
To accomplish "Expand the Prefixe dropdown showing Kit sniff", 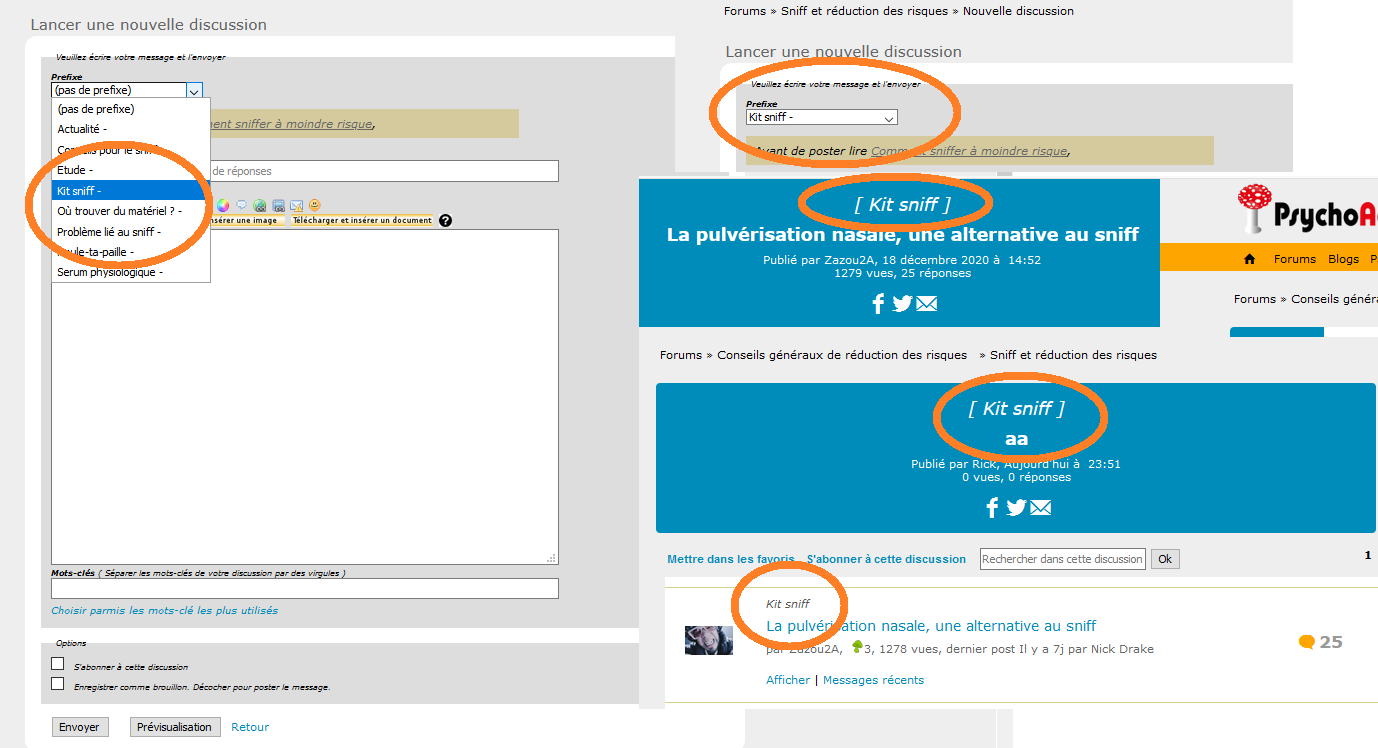I will tap(822, 117).
